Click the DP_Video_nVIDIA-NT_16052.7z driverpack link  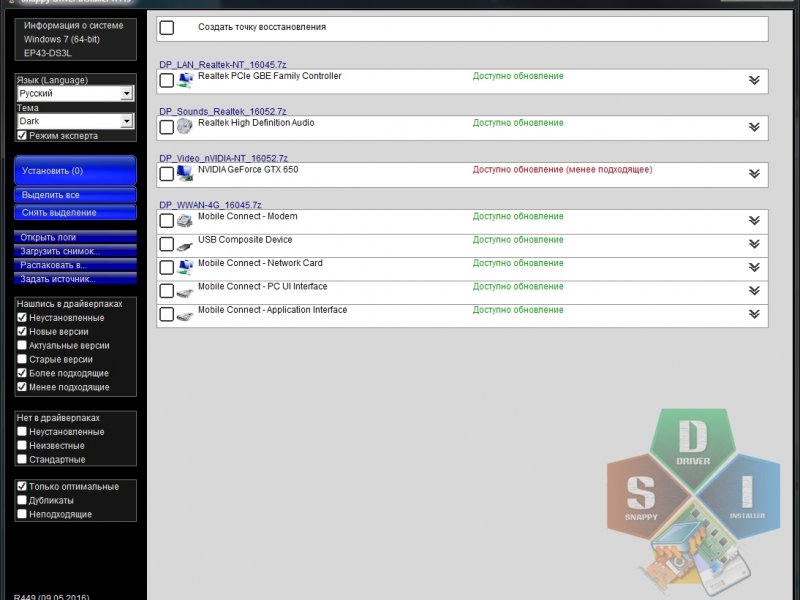coord(223,158)
